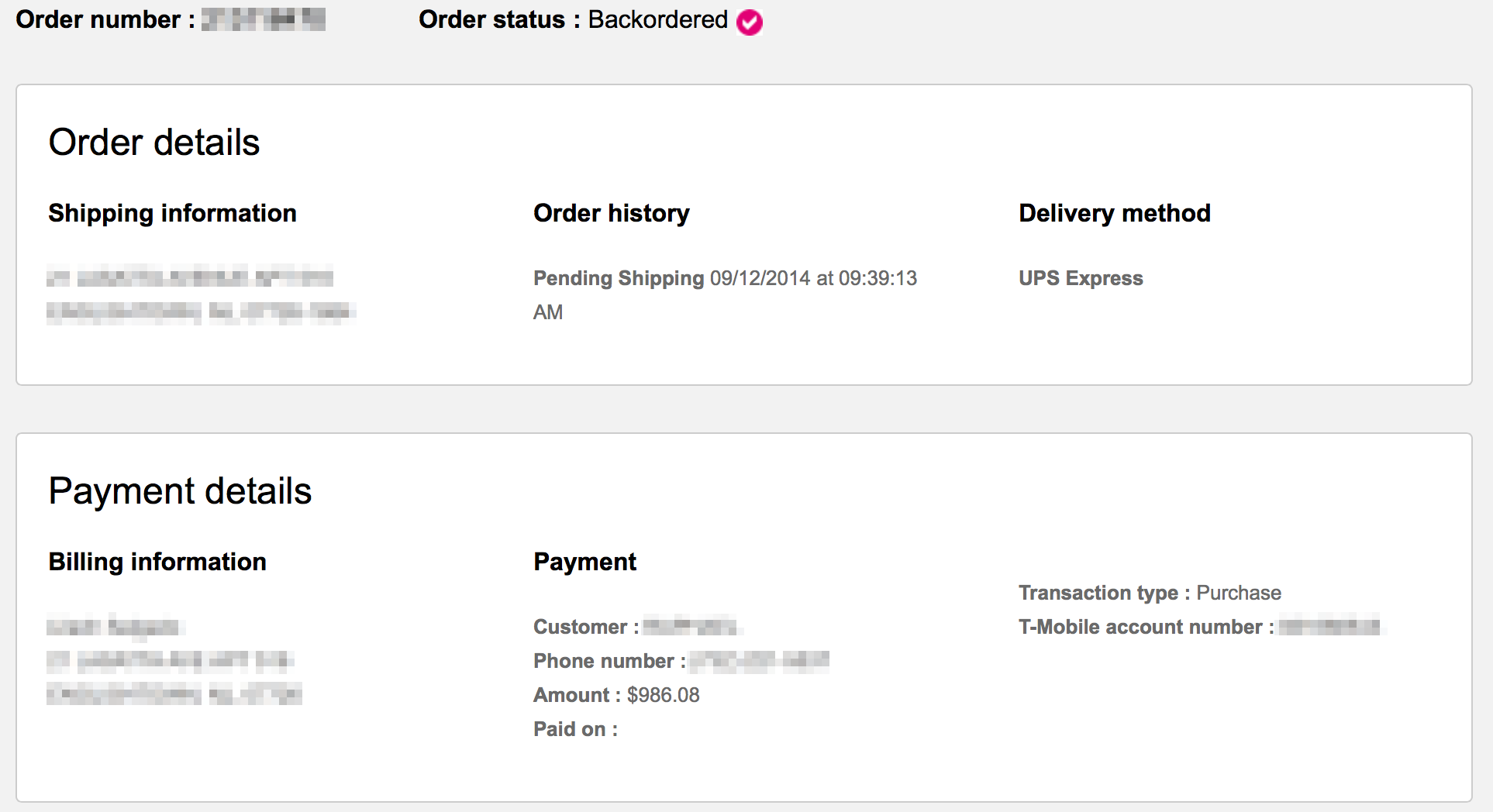Image resolution: width=1493 pixels, height=812 pixels.
Task: Click the pink Backordered checkmark icon
Action: [749, 22]
